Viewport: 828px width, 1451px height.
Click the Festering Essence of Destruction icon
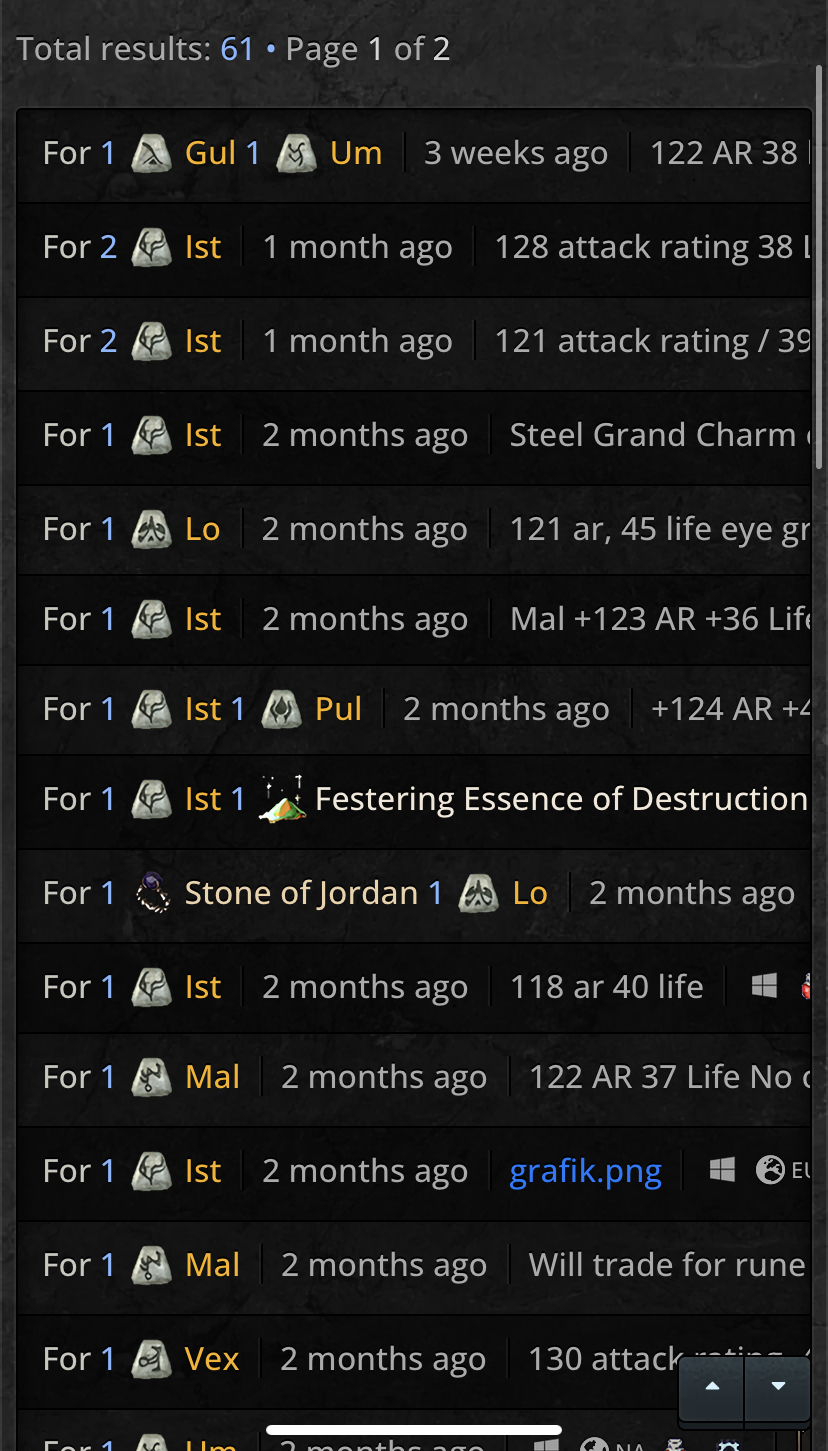coord(281,799)
